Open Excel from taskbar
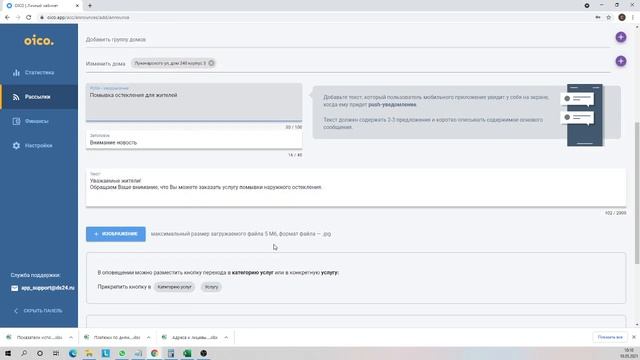This screenshot has height=360, width=640. click(187, 353)
